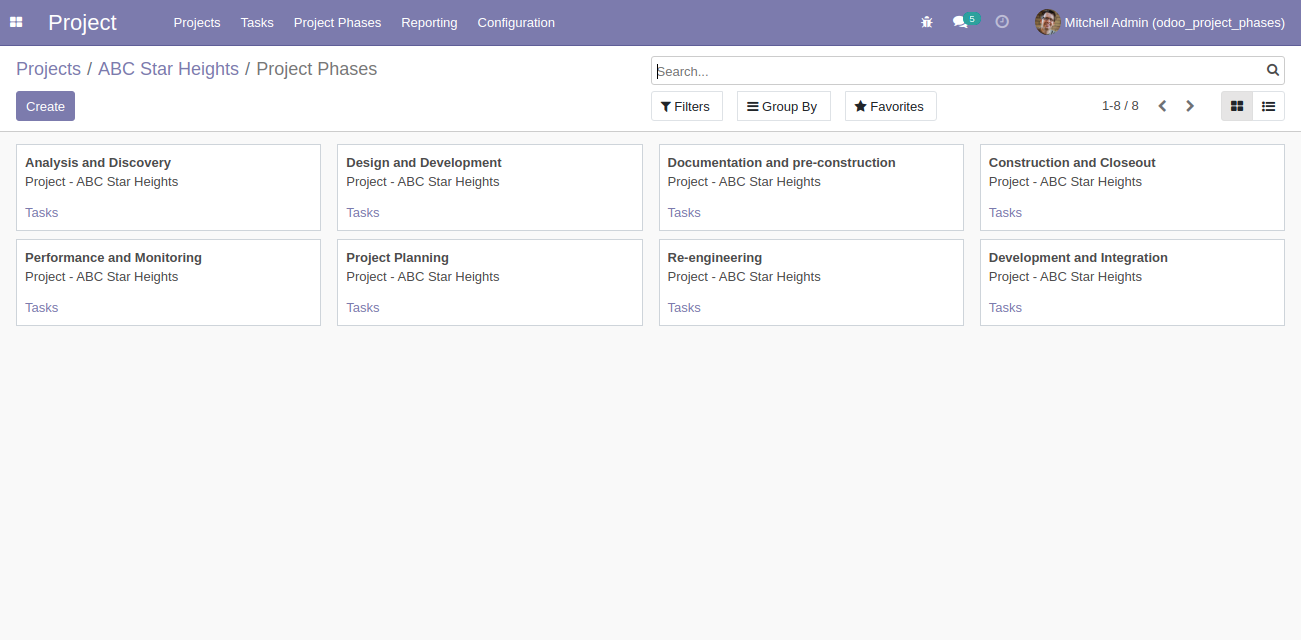Open the Filters dropdown

[x=686, y=106]
